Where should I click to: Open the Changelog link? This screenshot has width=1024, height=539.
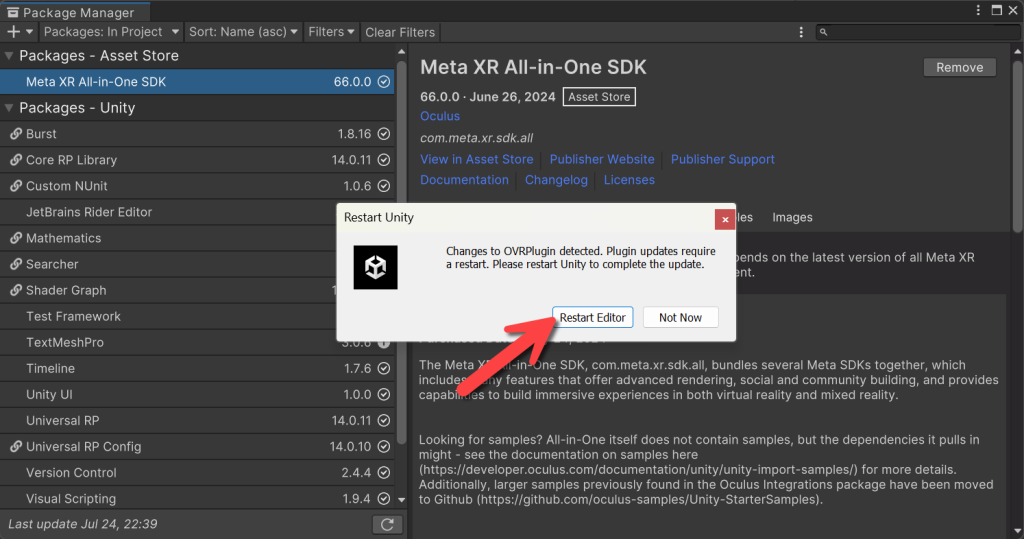(556, 180)
